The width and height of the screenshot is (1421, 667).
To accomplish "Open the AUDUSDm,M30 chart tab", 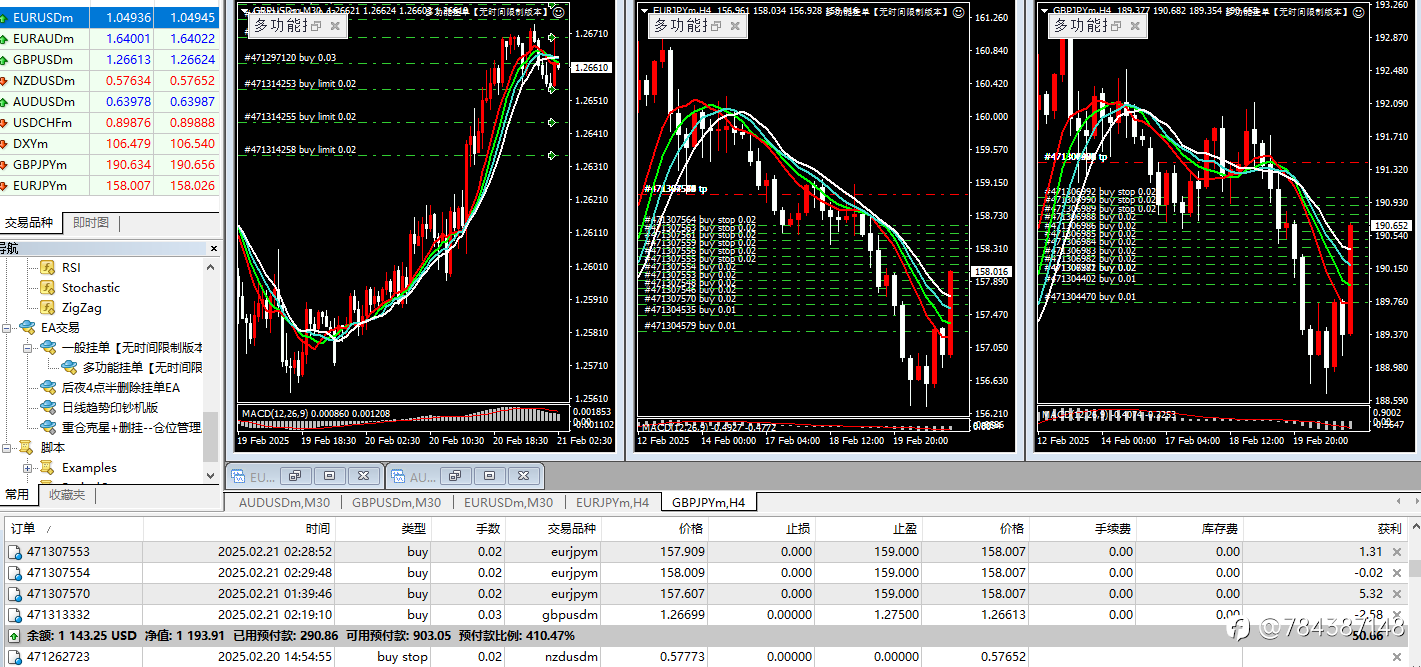I will pos(284,502).
